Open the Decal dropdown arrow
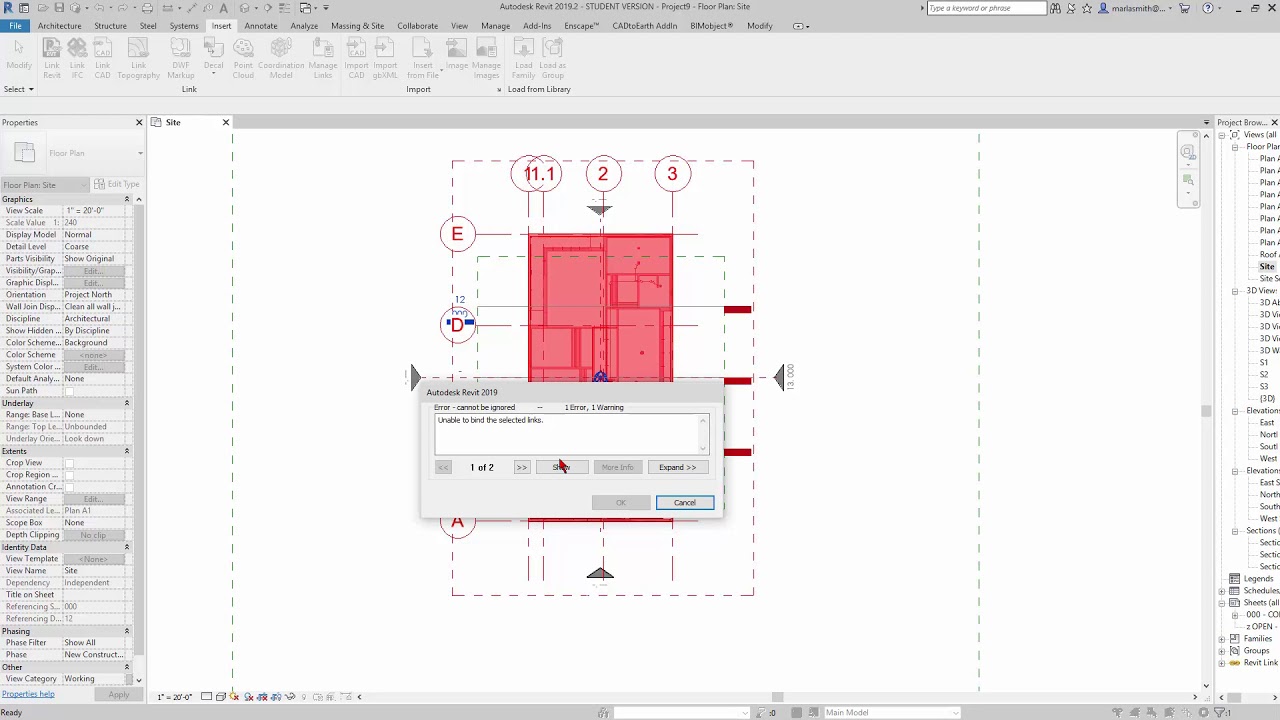 tap(214, 73)
